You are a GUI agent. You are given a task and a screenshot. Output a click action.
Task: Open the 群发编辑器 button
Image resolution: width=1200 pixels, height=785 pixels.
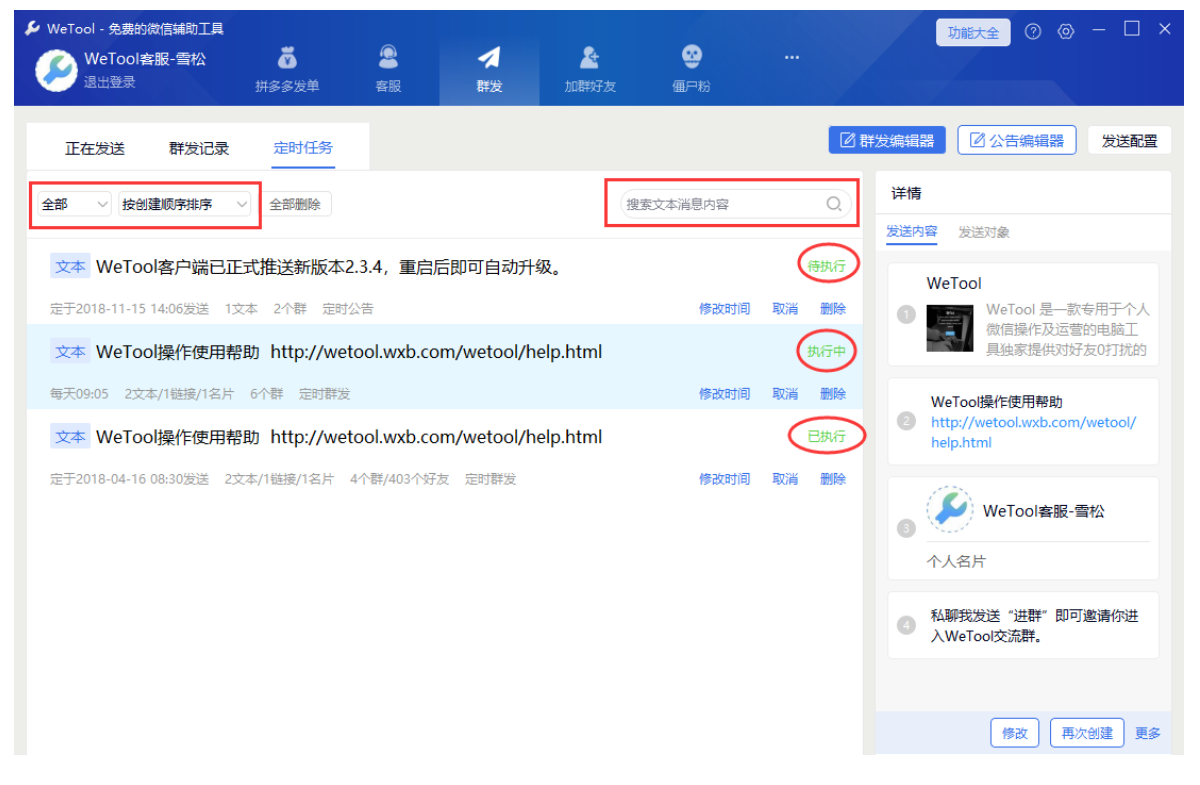[x=887, y=140]
